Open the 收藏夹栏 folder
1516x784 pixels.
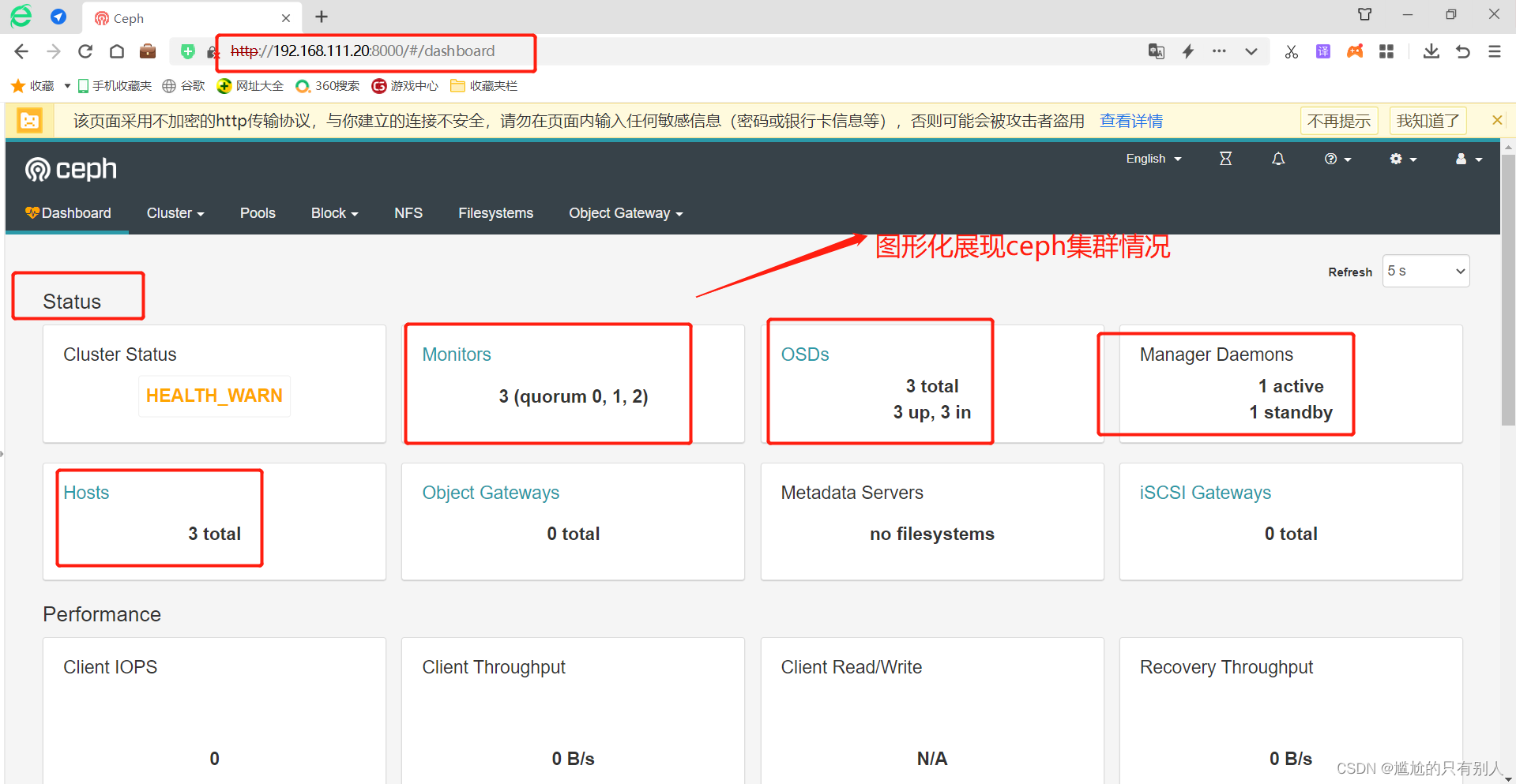click(x=483, y=85)
